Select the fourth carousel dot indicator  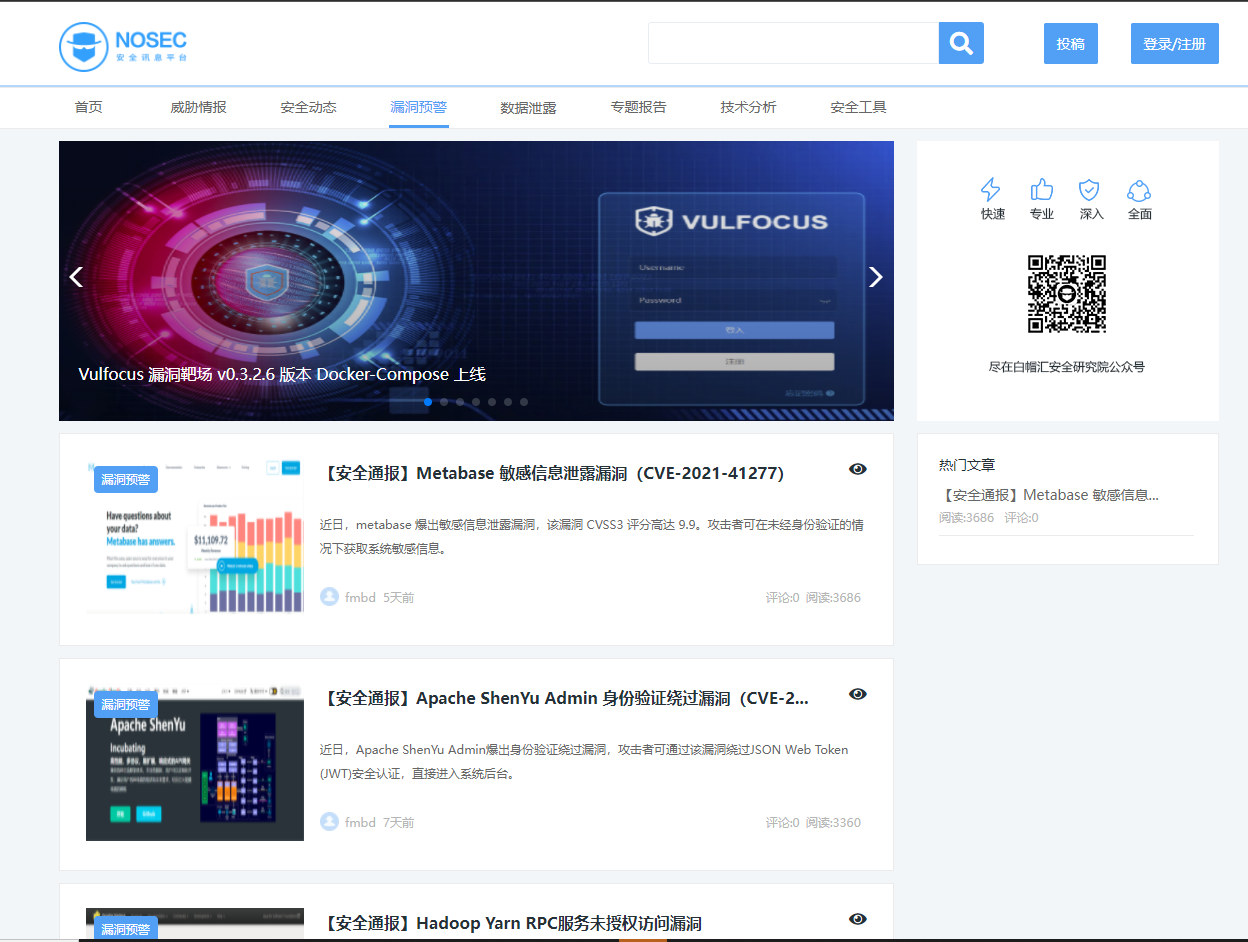pyautogui.click(x=476, y=402)
